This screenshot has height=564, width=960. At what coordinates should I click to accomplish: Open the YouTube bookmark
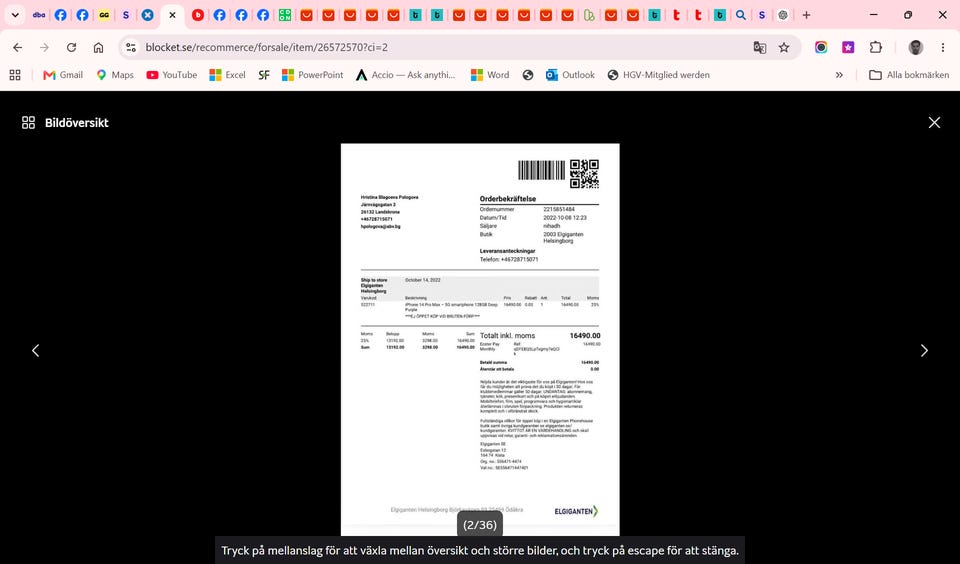pos(171,75)
